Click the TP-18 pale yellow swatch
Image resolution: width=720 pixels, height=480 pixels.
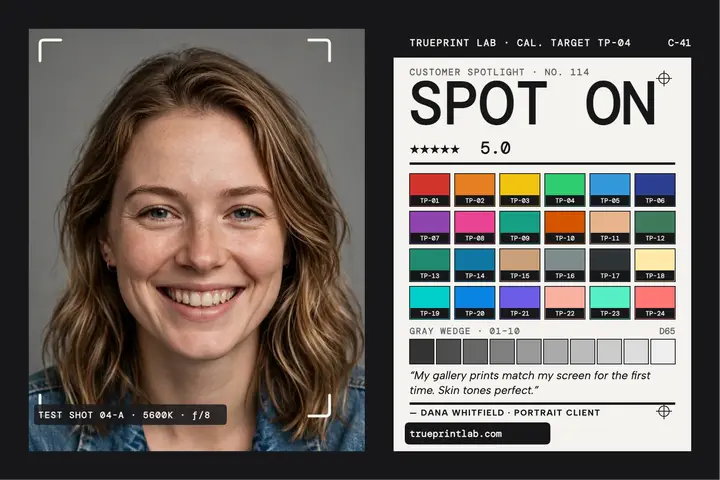655,265
